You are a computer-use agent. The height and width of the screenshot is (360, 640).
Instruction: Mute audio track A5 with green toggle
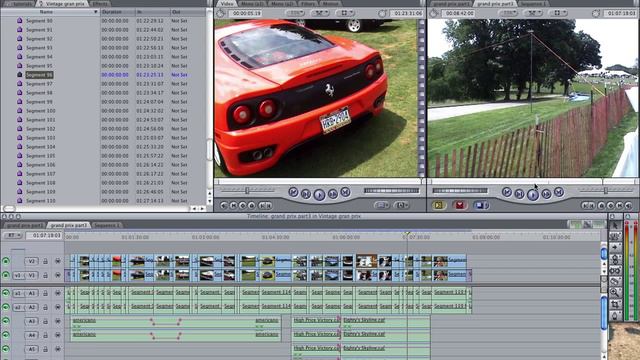coord(6,349)
